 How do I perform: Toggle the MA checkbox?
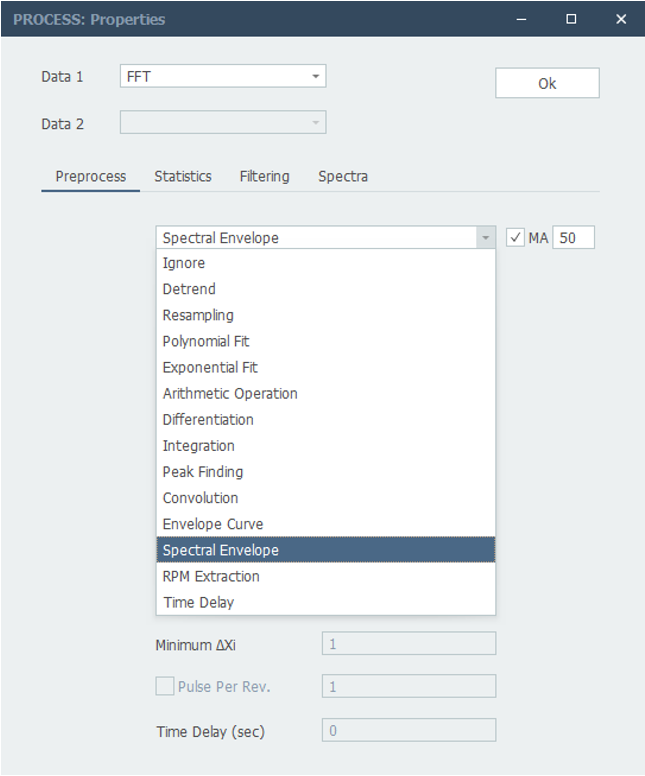(x=515, y=238)
